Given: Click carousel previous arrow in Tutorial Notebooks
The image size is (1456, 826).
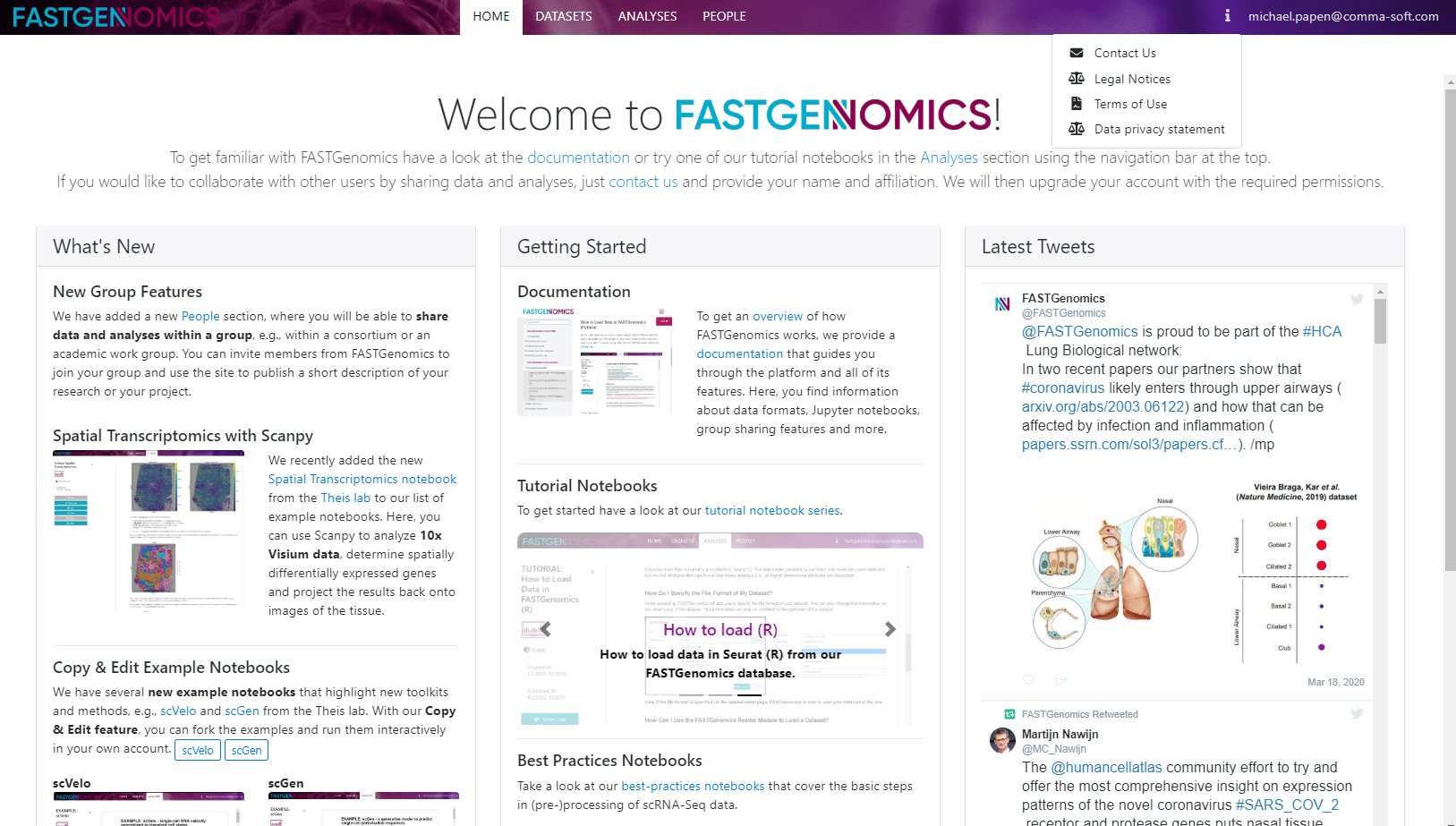Looking at the screenshot, I should click(x=545, y=629).
